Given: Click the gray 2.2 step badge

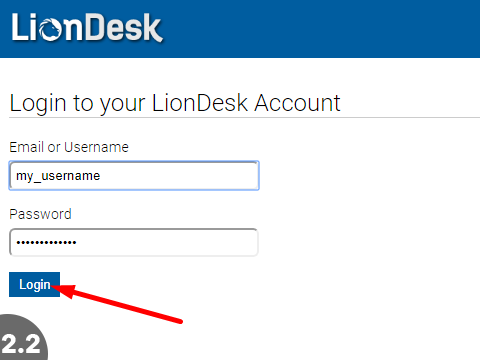Looking at the screenshot, I should click(23, 337).
